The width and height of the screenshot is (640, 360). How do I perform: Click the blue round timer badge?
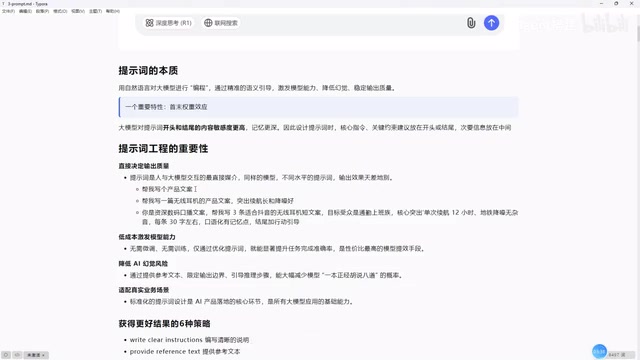[599, 351]
